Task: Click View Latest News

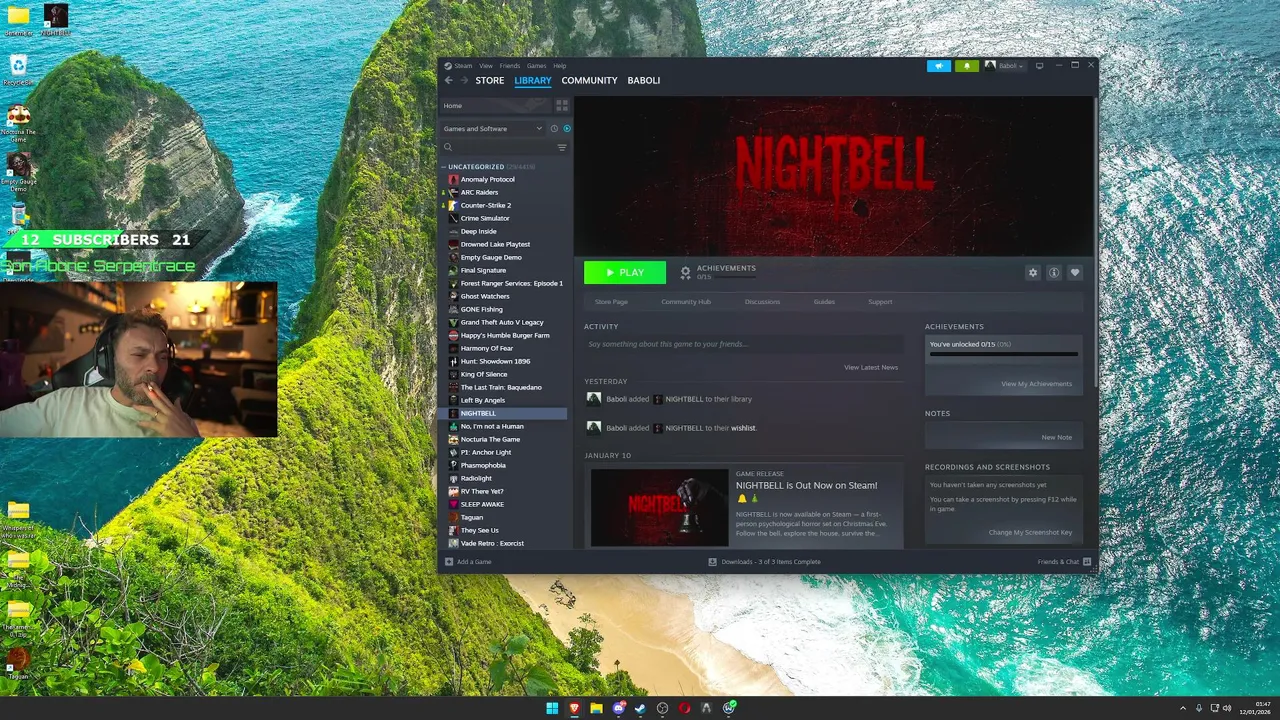Action: 871,367
